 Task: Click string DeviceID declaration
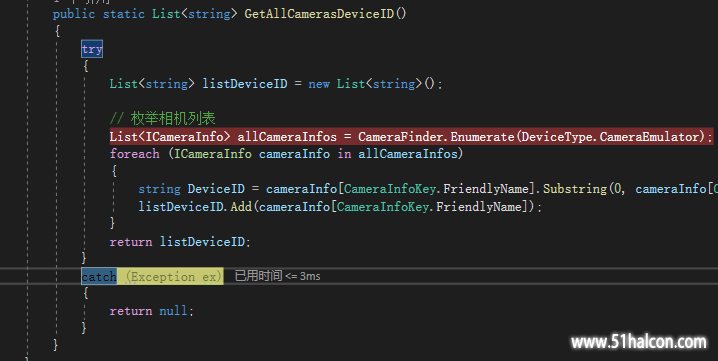[x=191, y=189]
